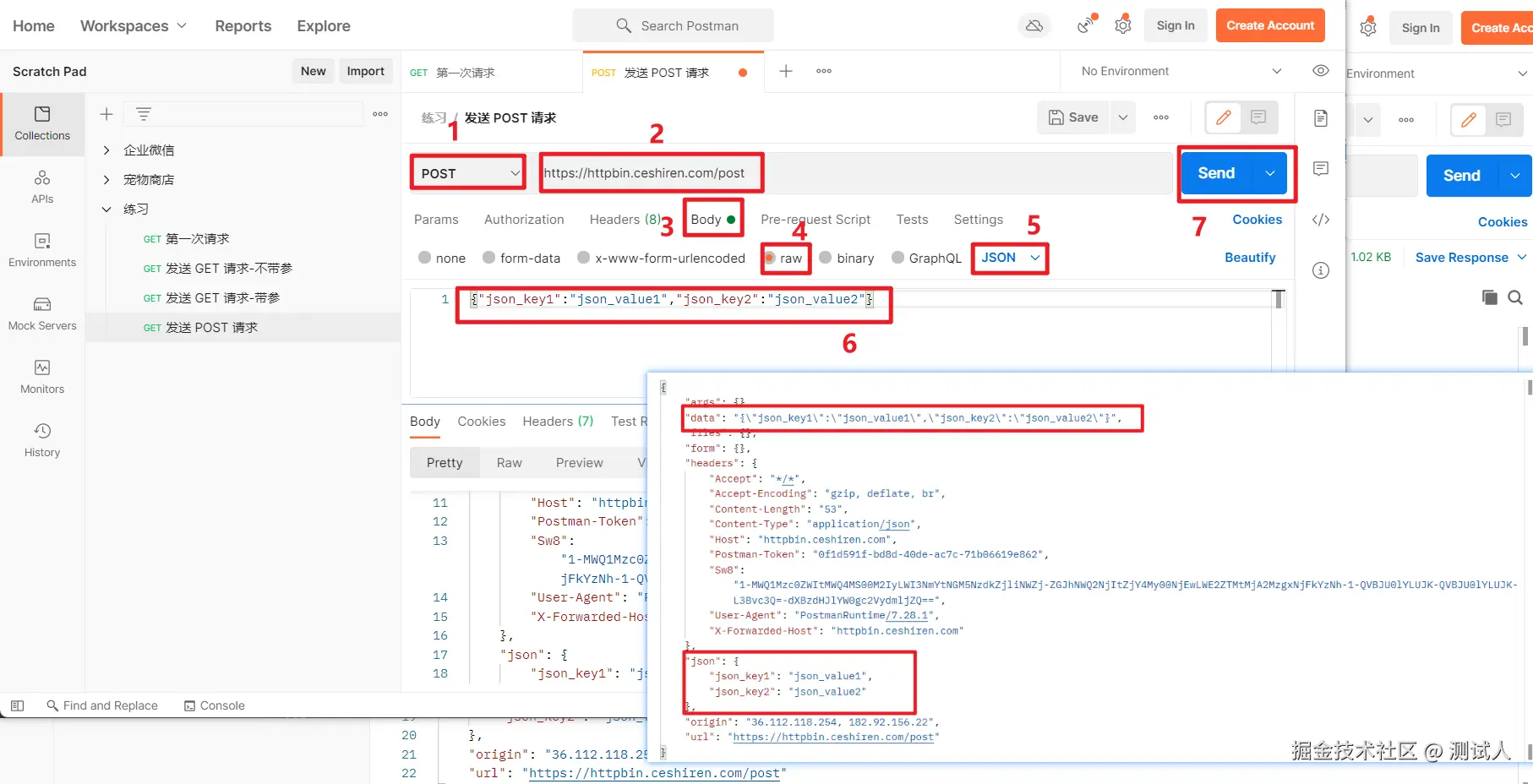Image resolution: width=1533 pixels, height=784 pixels.
Task: Click the Beautify link
Action: pyautogui.click(x=1250, y=258)
